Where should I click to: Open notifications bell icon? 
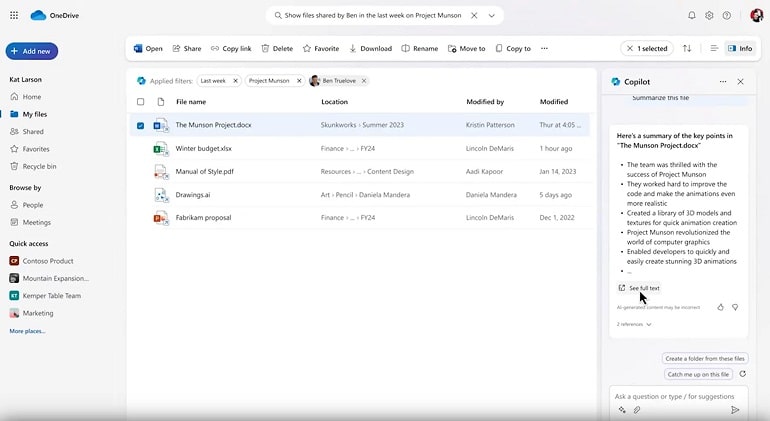tap(691, 15)
